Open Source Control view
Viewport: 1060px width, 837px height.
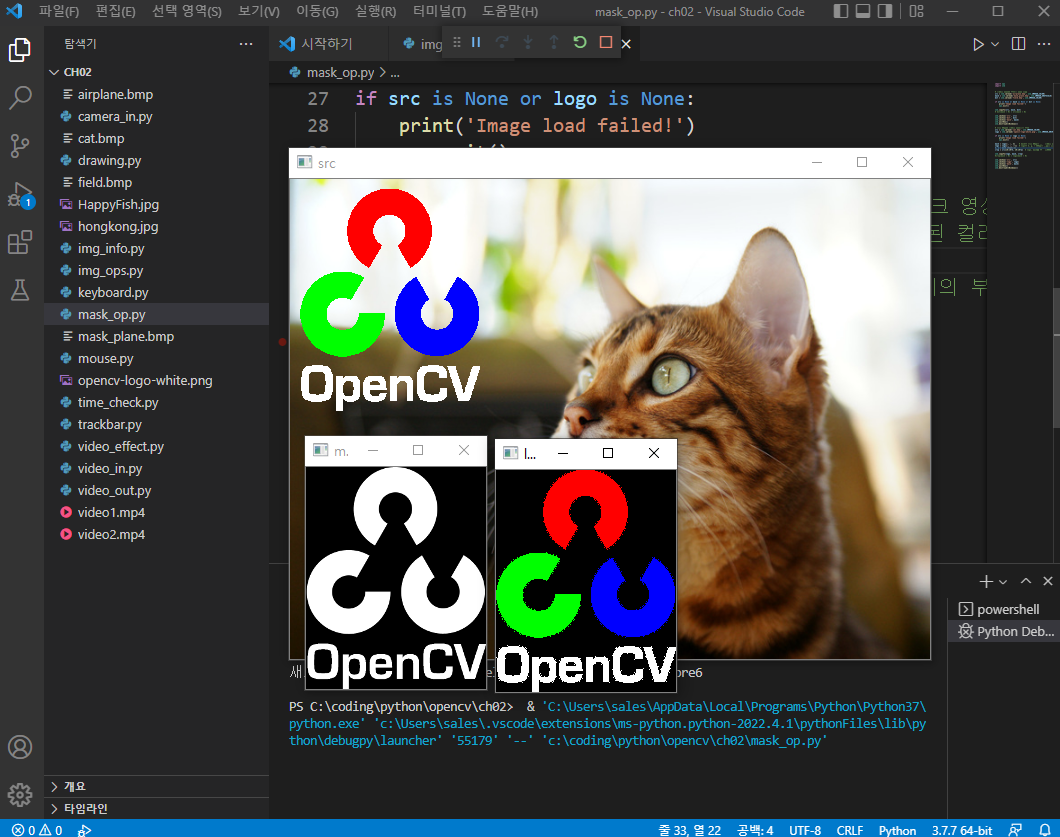(x=20, y=145)
